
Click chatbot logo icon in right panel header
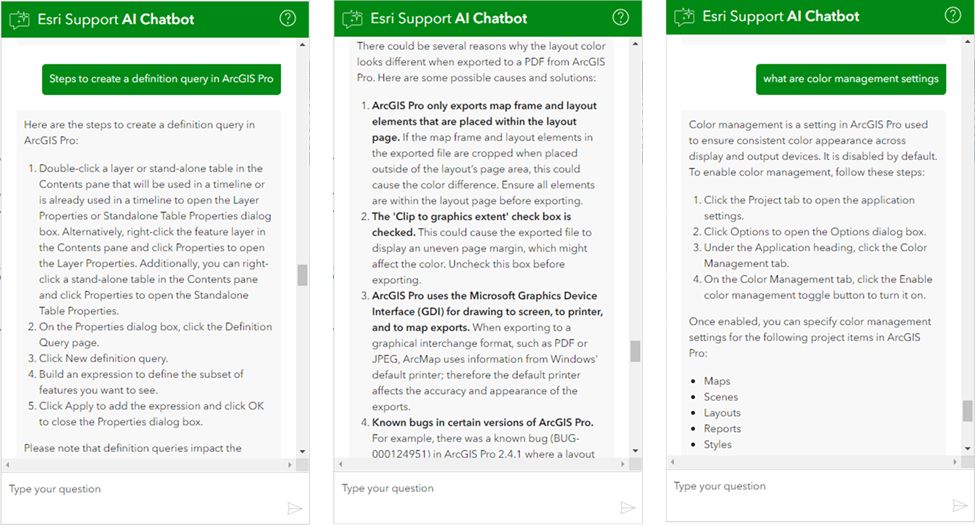pyautogui.click(x=684, y=17)
